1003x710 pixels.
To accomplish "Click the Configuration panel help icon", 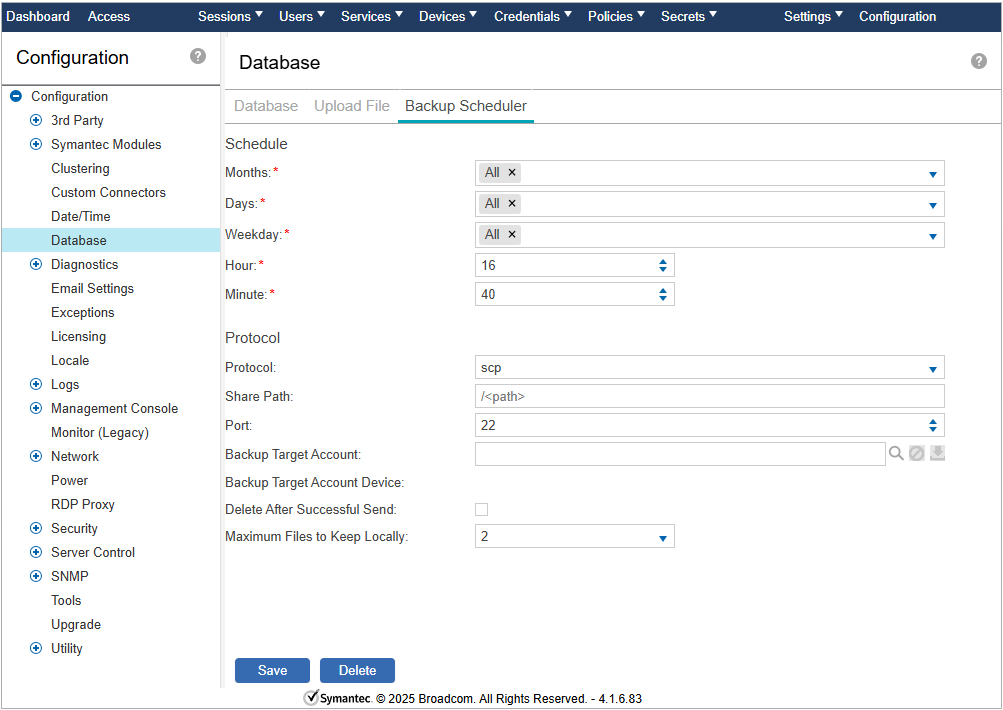I will pyautogui.click(x=198, y=56).
